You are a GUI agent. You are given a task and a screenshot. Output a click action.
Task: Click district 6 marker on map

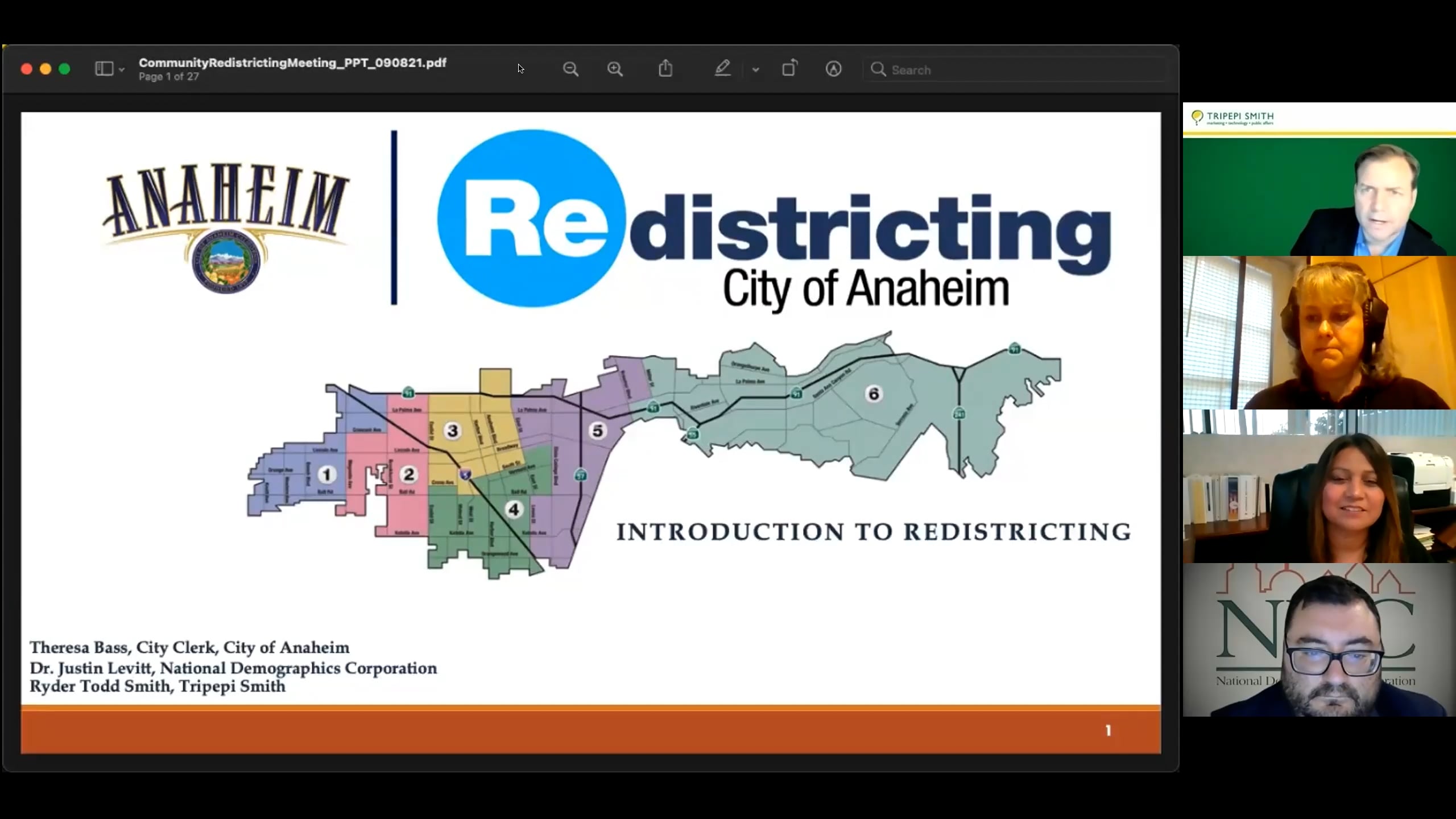pyautogui.click(x=874, y=394)
